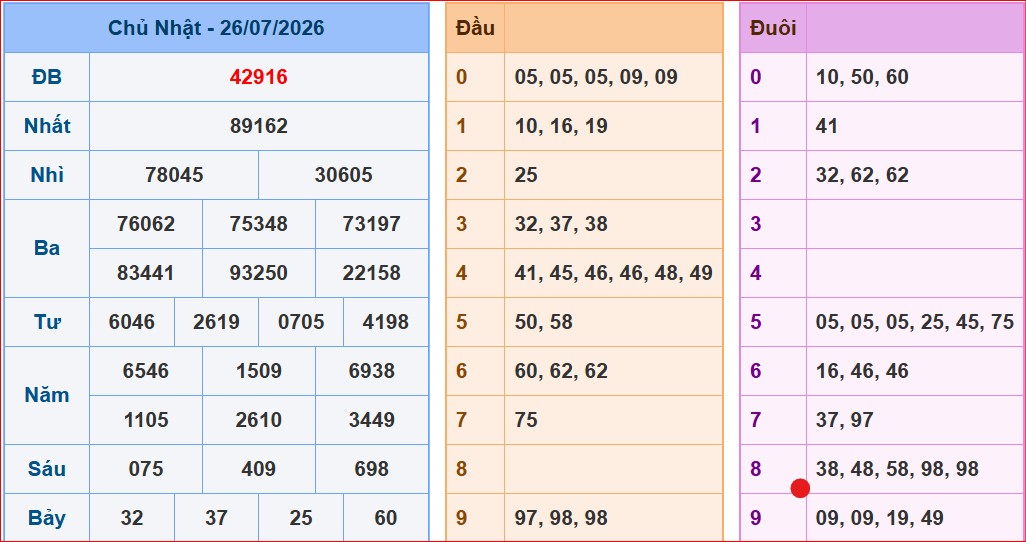Select Ba prize number 83441

146,273
